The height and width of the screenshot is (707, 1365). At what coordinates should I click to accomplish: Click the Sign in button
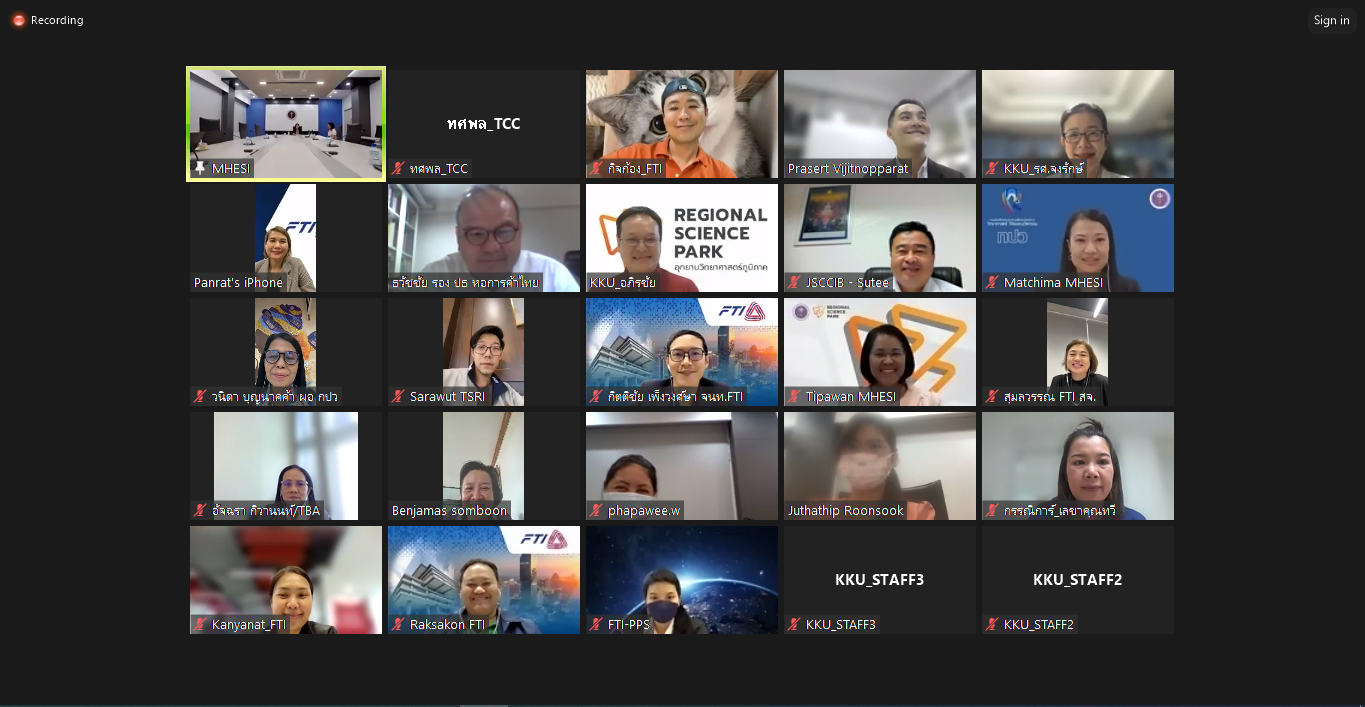[x=1331, y=20]
